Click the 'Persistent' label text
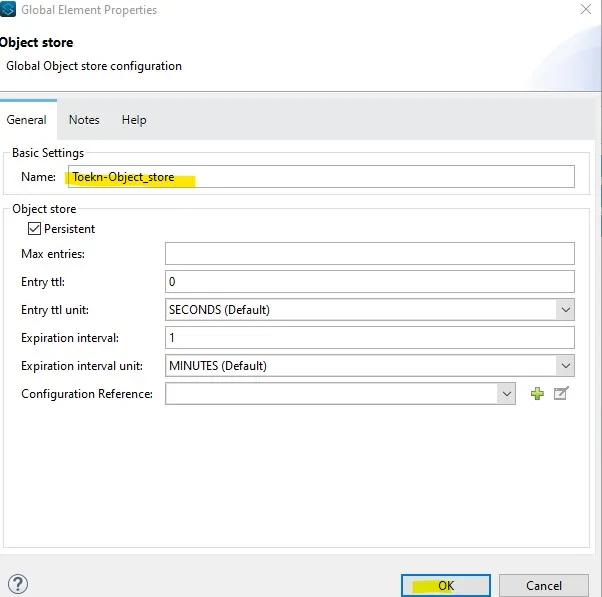The image size is (602, 597). [x=69, y=229]
